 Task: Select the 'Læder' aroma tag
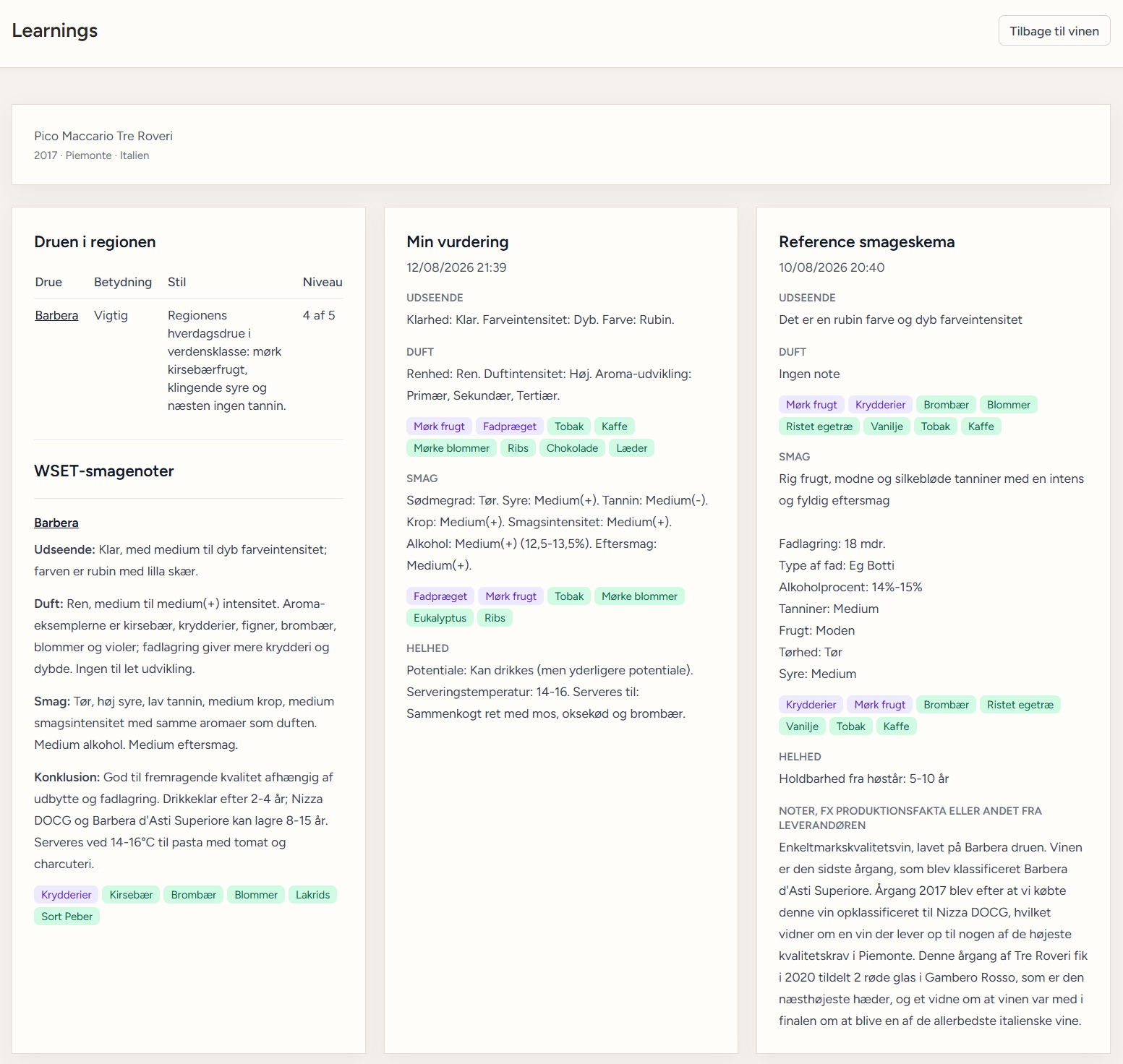632,448
